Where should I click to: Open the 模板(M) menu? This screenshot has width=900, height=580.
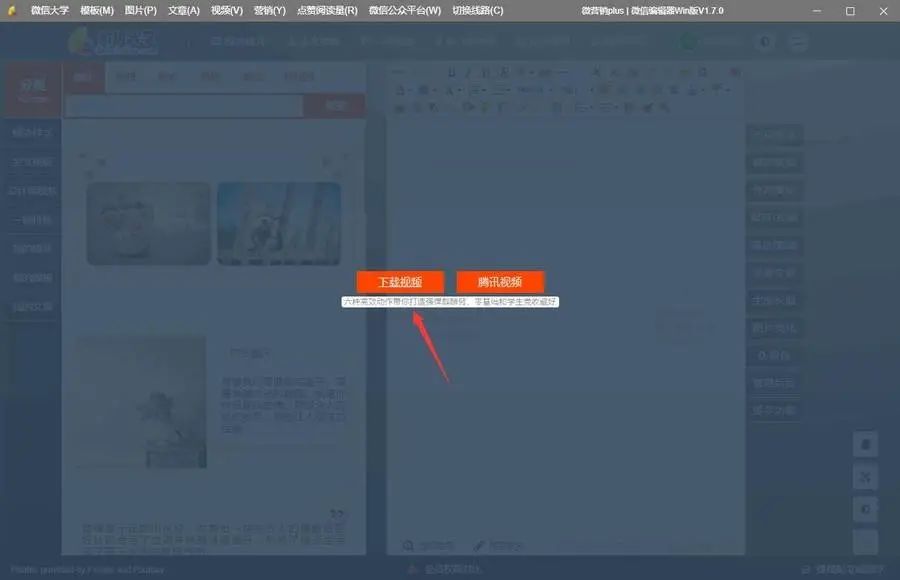pos(97,10)
